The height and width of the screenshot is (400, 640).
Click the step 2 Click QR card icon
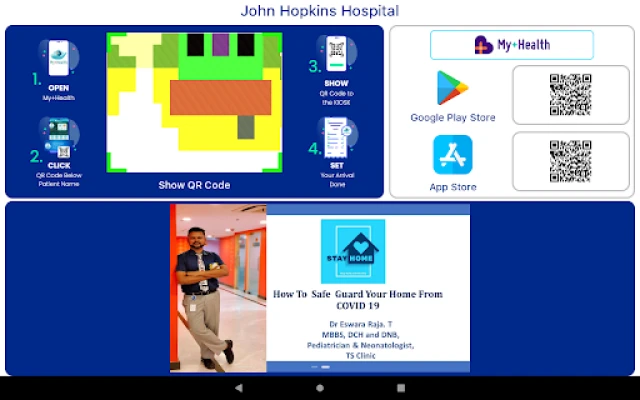click(x=60, y=138)
